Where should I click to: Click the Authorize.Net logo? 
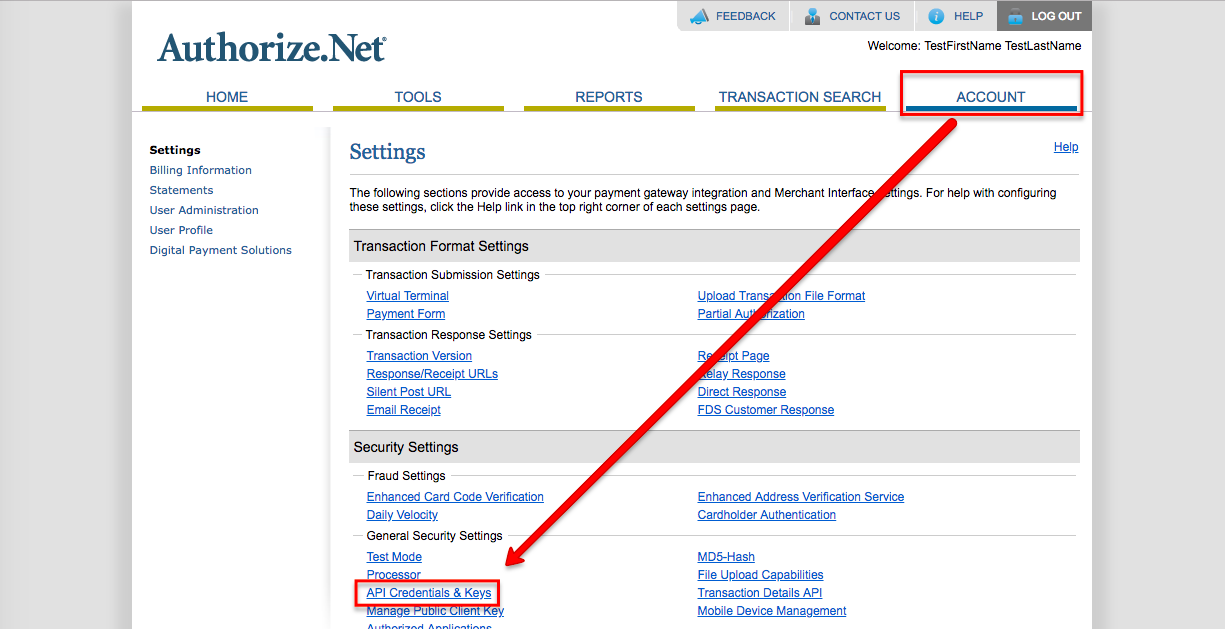coord(271,48)
